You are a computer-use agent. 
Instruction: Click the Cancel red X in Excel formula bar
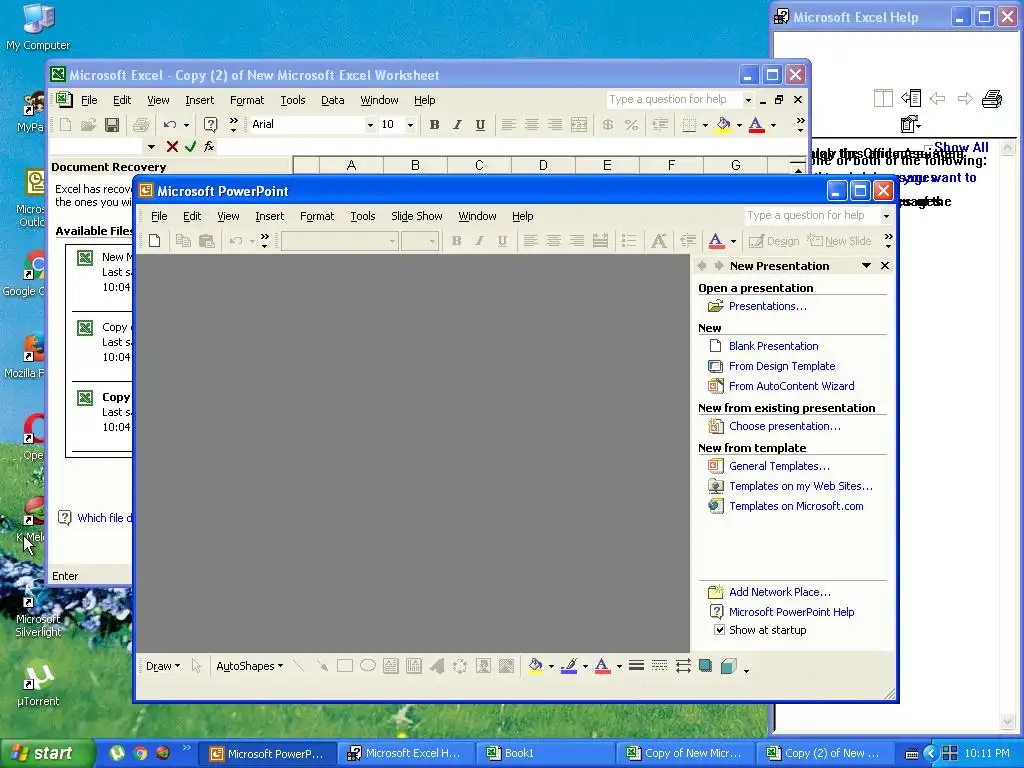click(x=172, y=147)
